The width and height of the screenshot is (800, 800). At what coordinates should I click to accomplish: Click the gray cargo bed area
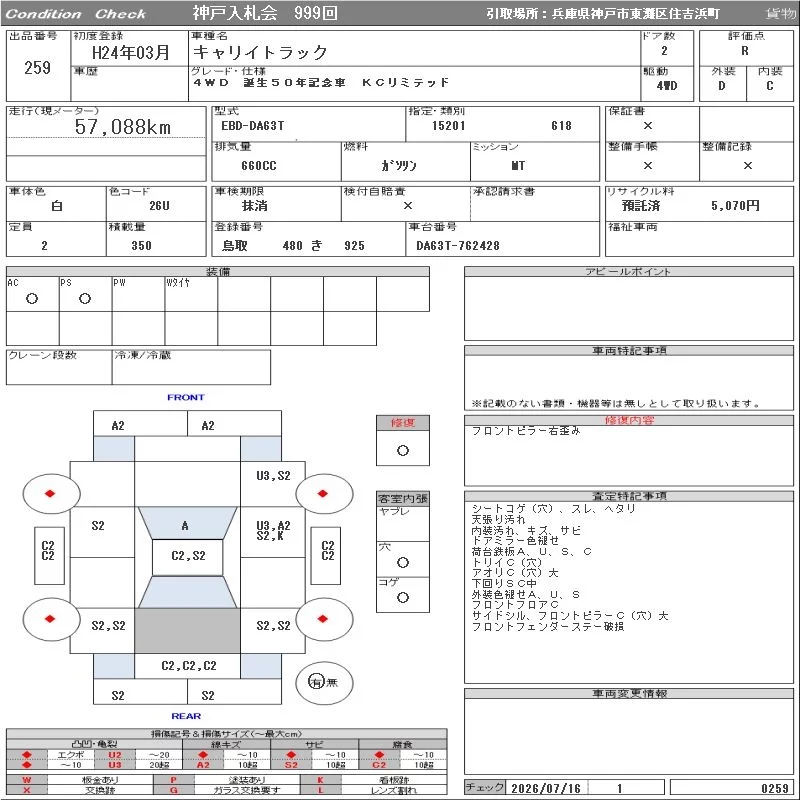click(x=187, y=631)
